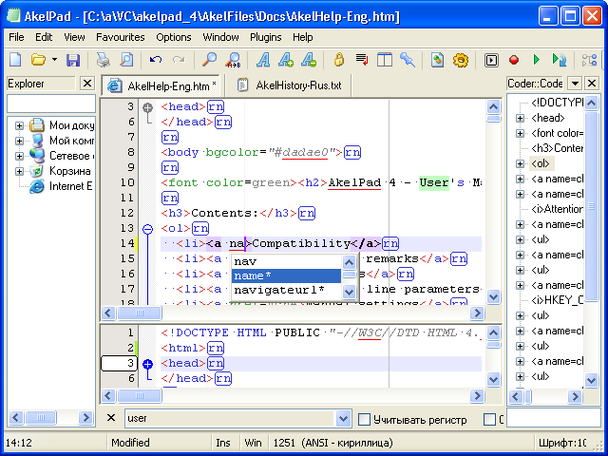The height and width of the screenshot is (456, 608).
Task: Click upper editor vertical scroll-up arrow
Action: 493,107
